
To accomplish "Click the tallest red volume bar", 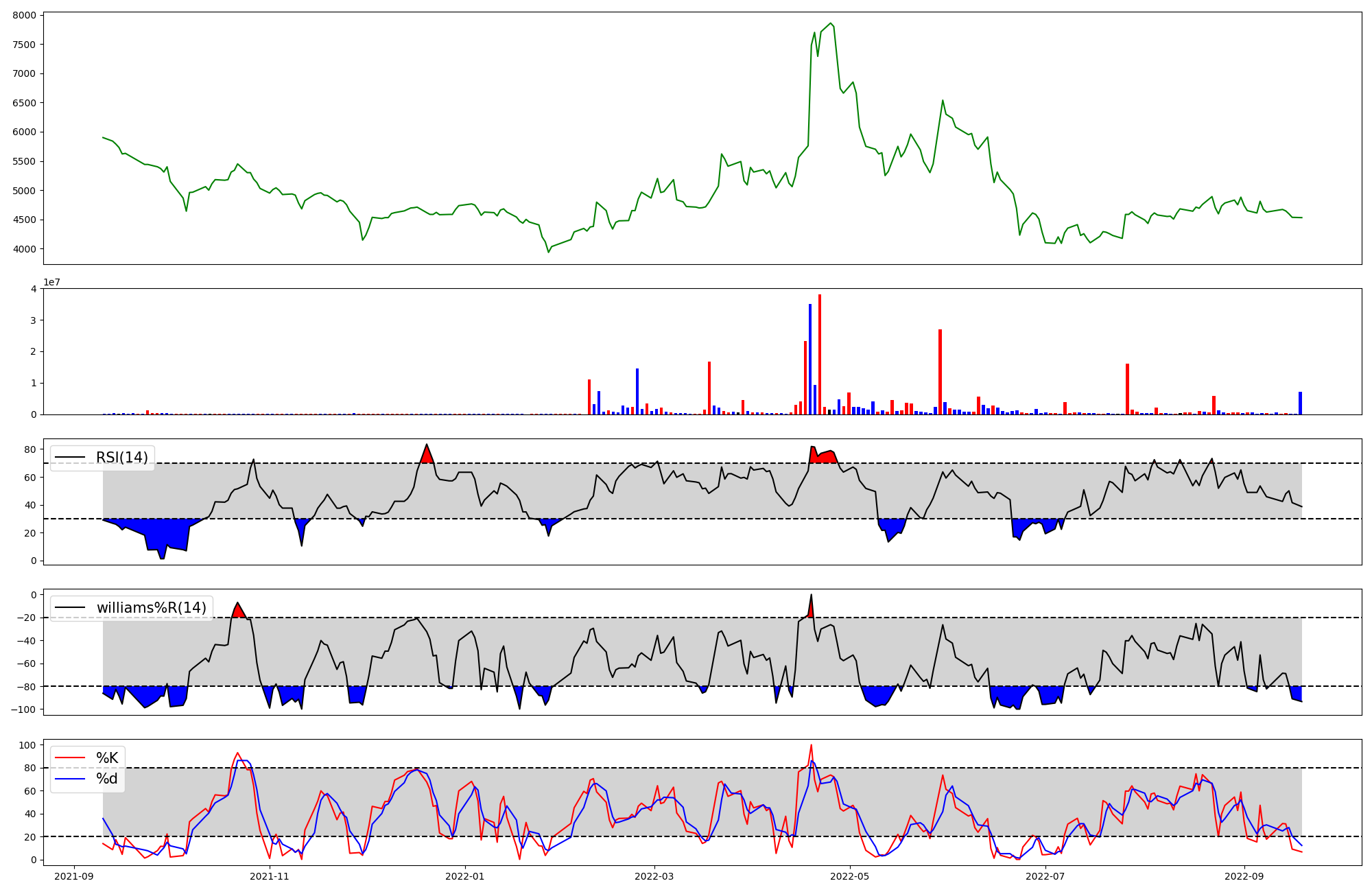I will [820, 354].
